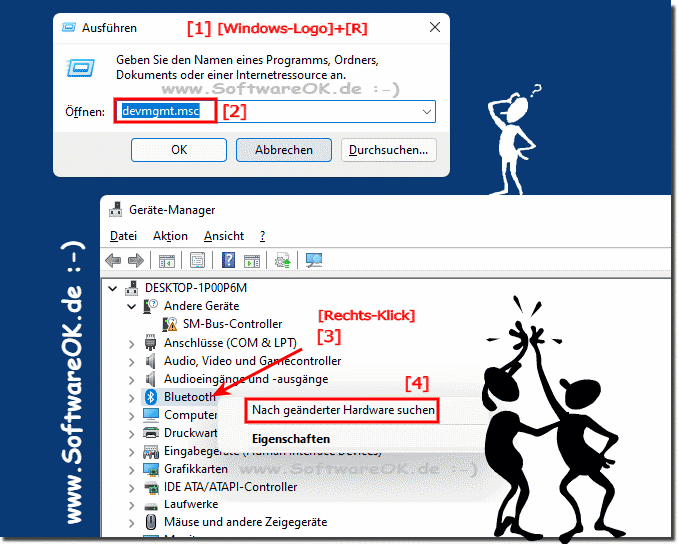
Task: Click the SM-Bus-Controller warning icon
Action: (170, 324)
